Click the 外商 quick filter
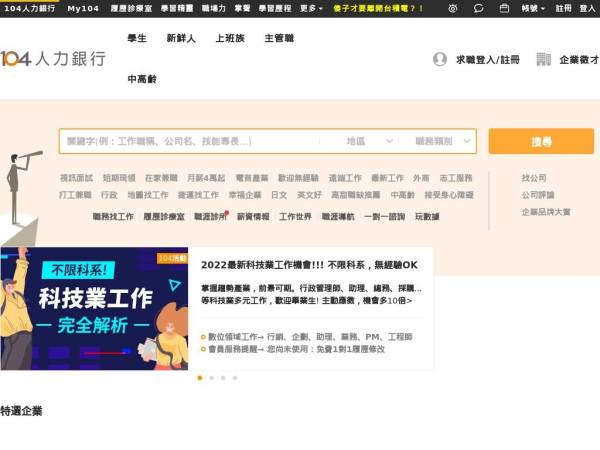600x450 pixels. point(421,178)
